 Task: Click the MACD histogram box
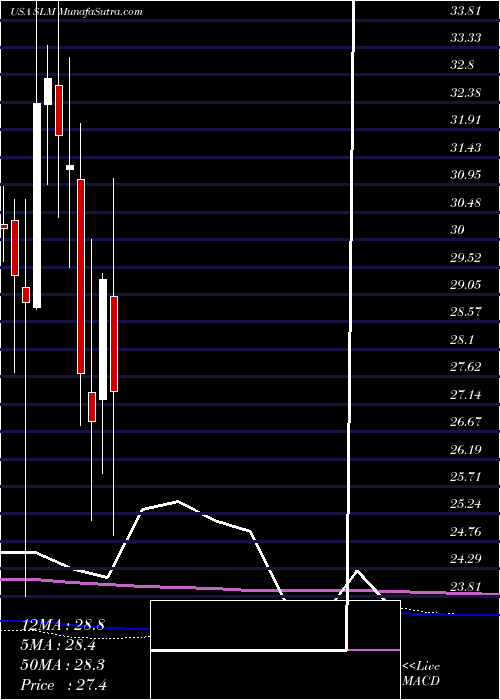[x=275, y=650]
